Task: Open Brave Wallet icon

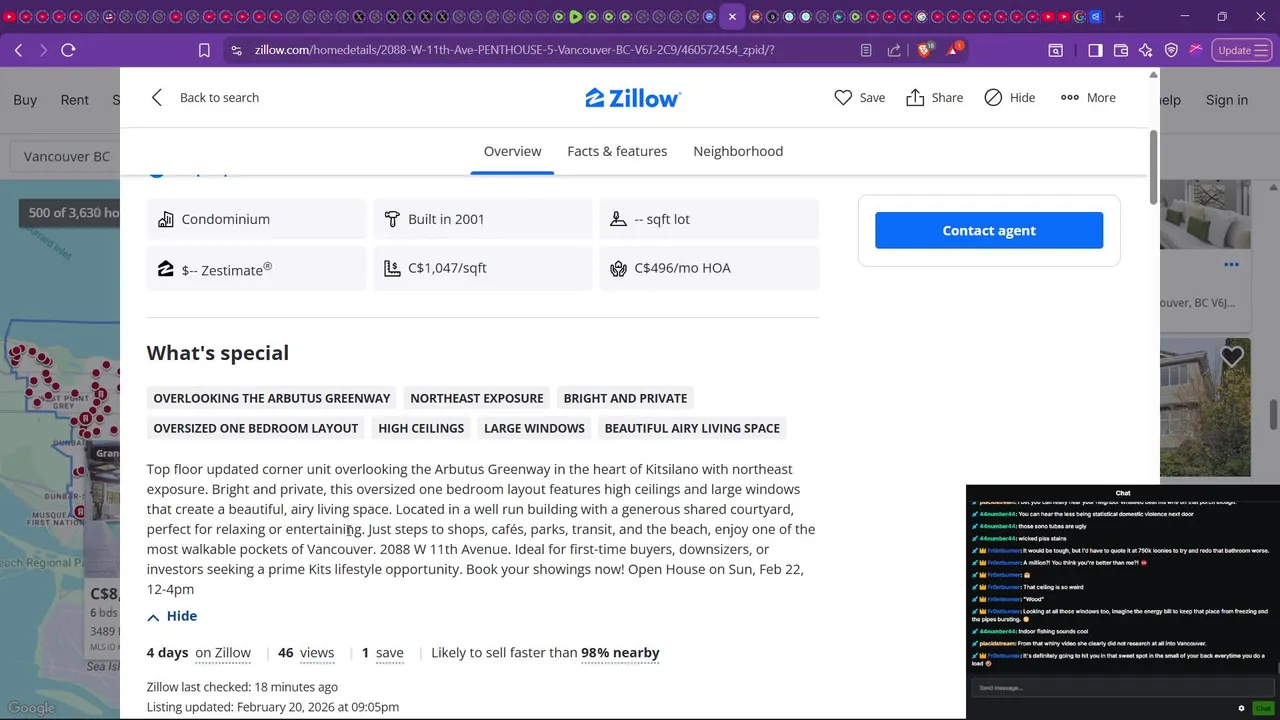Action: tap(1121, 50)
